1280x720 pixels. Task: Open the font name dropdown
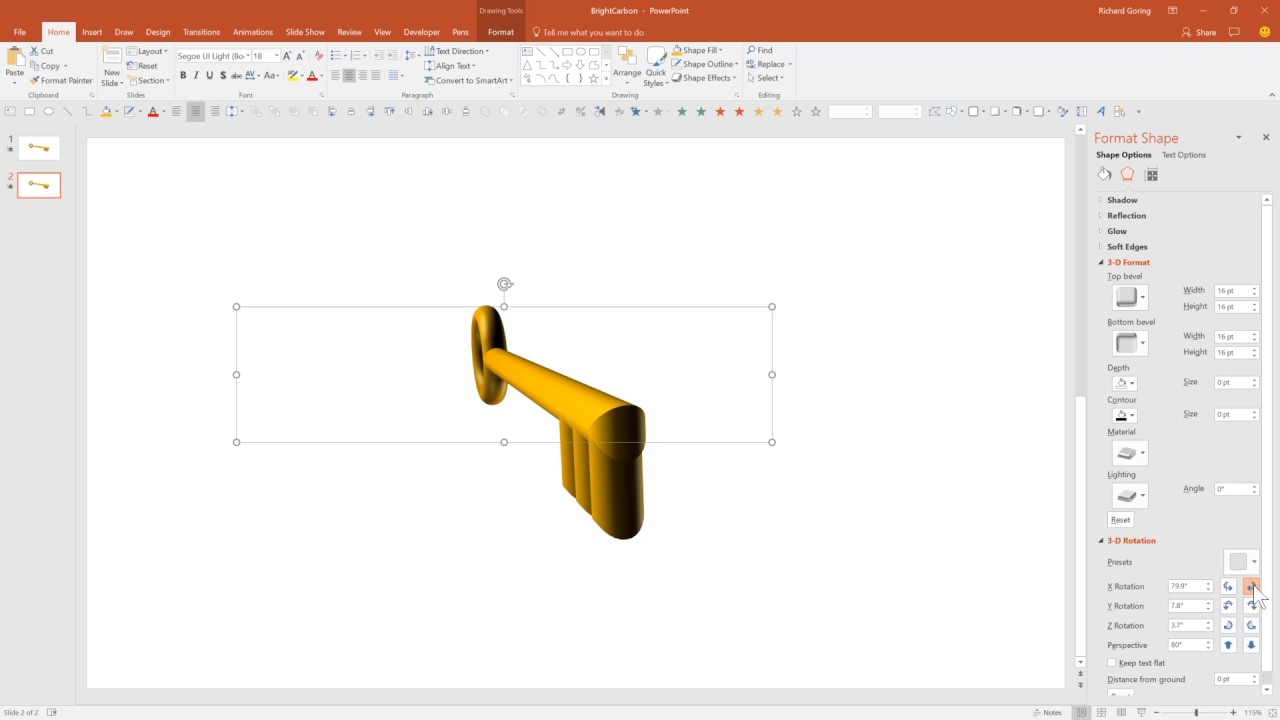coord(247,56)
